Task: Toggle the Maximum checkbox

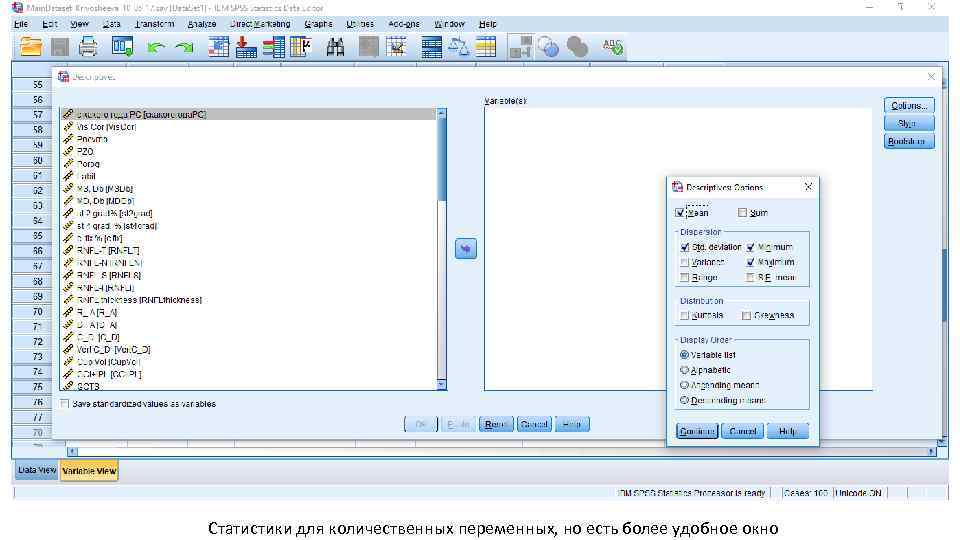Action: click(750, 262)
